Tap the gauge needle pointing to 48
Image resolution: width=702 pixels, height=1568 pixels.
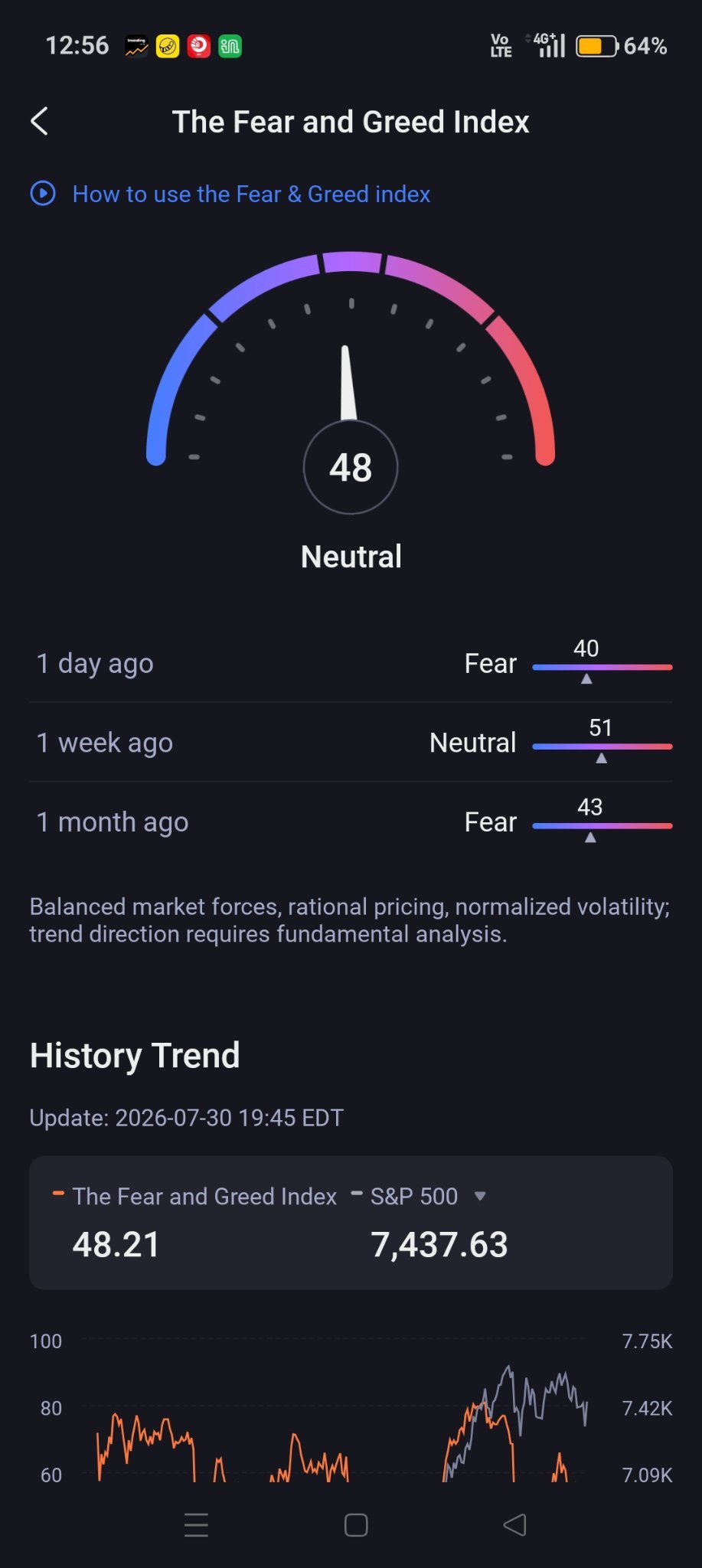point(348,383)
